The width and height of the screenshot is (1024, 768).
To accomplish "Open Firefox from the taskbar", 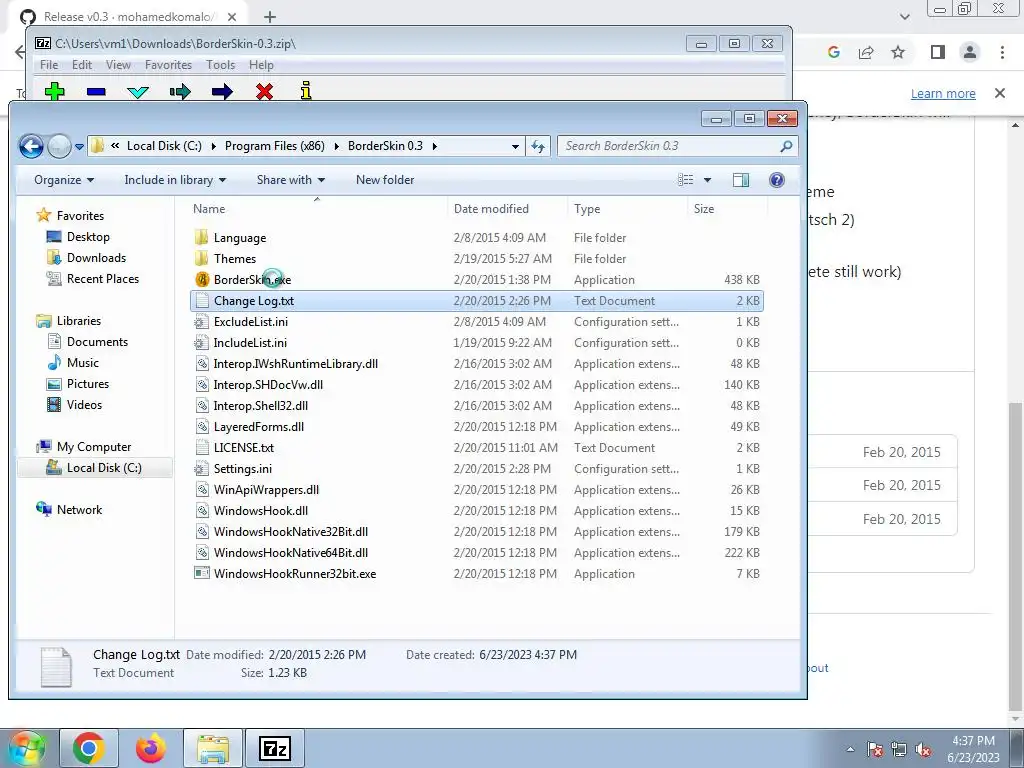I will point(150,748).
